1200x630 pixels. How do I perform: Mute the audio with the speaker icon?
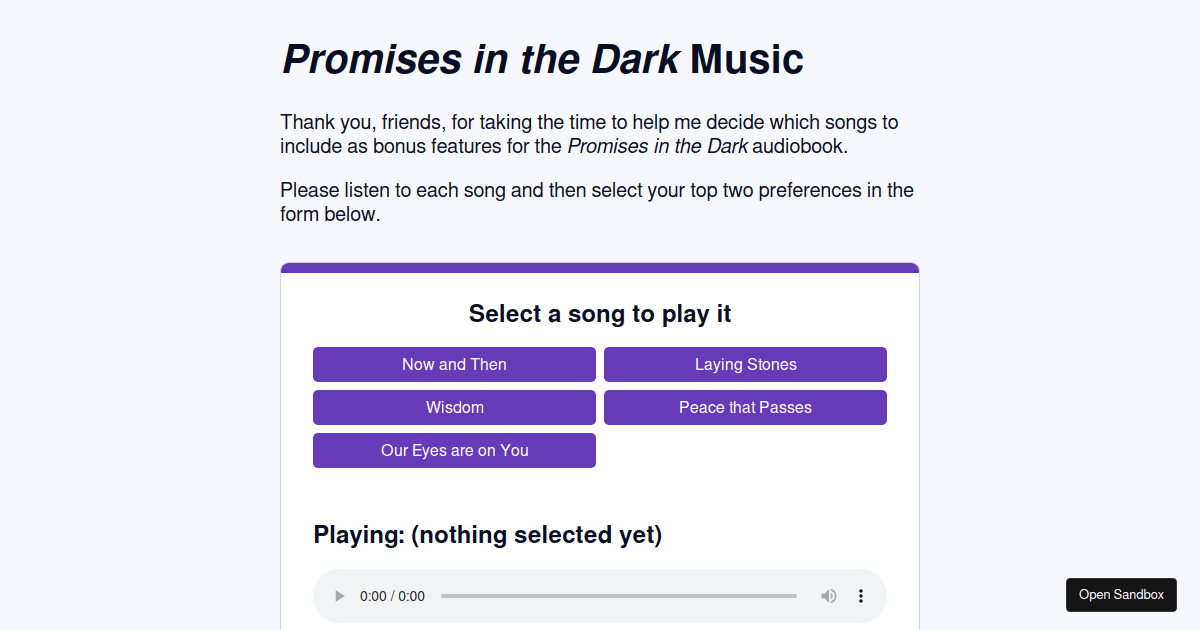click(x=828, y=595)
